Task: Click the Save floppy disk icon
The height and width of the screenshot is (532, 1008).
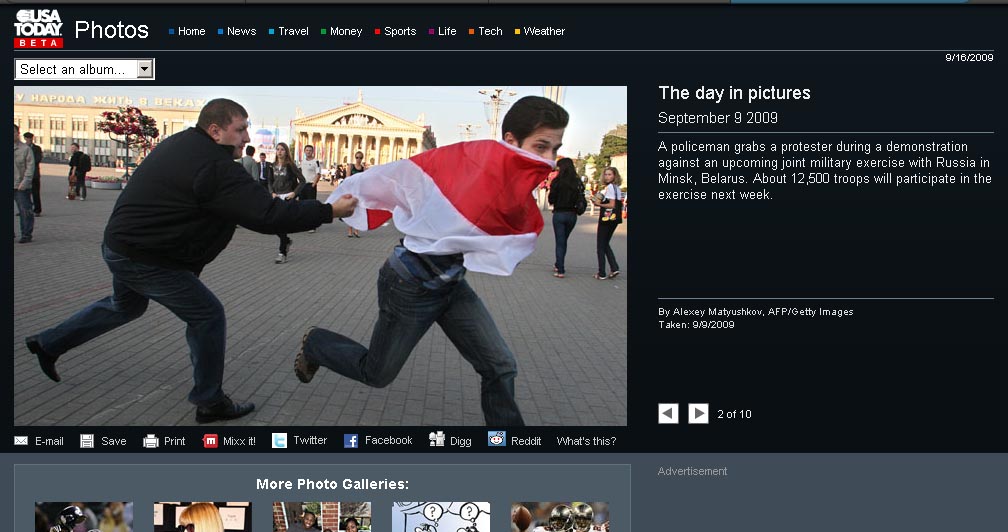Action: pos(87,441)
